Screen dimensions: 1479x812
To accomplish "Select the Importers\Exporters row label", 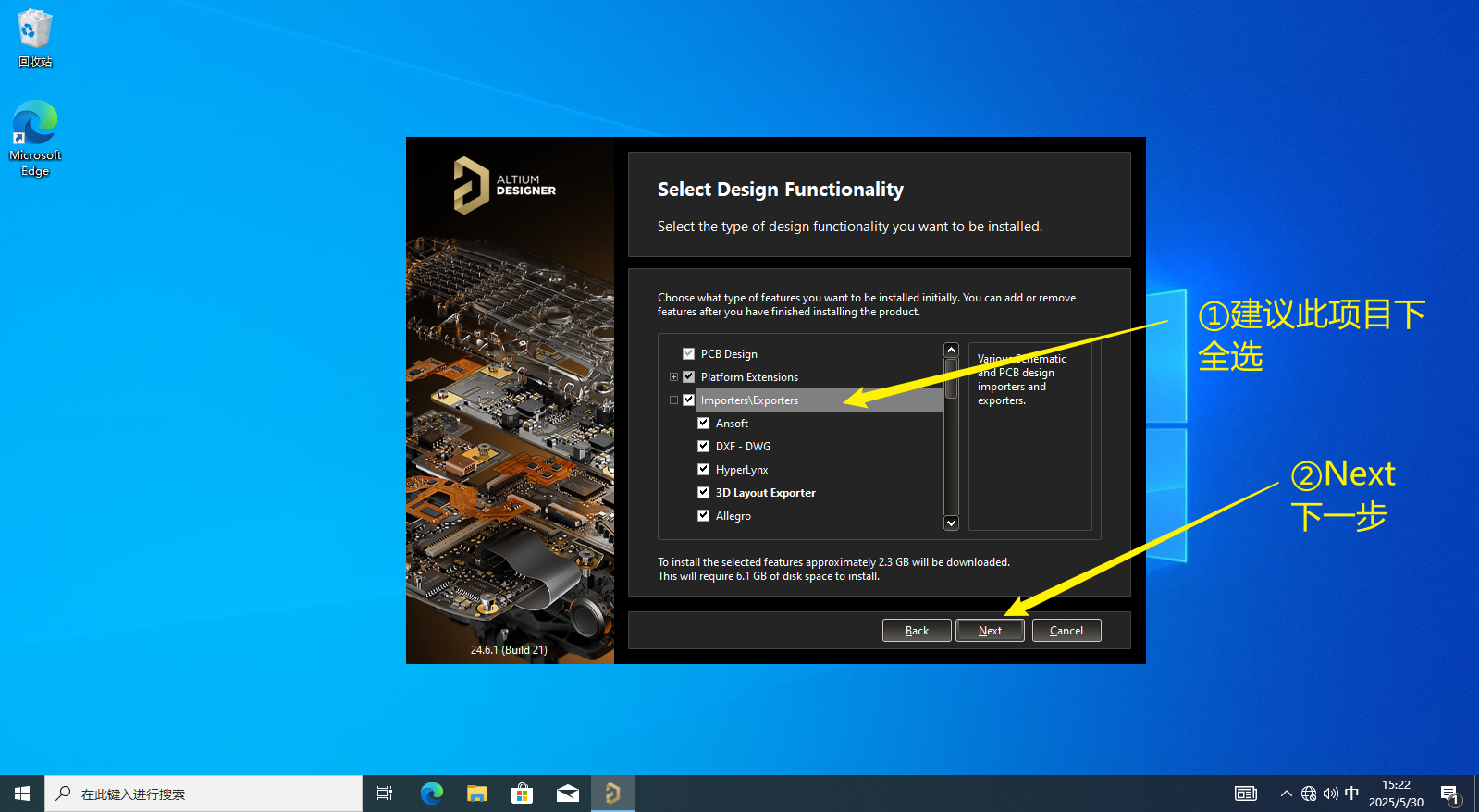I will point(749,400).
